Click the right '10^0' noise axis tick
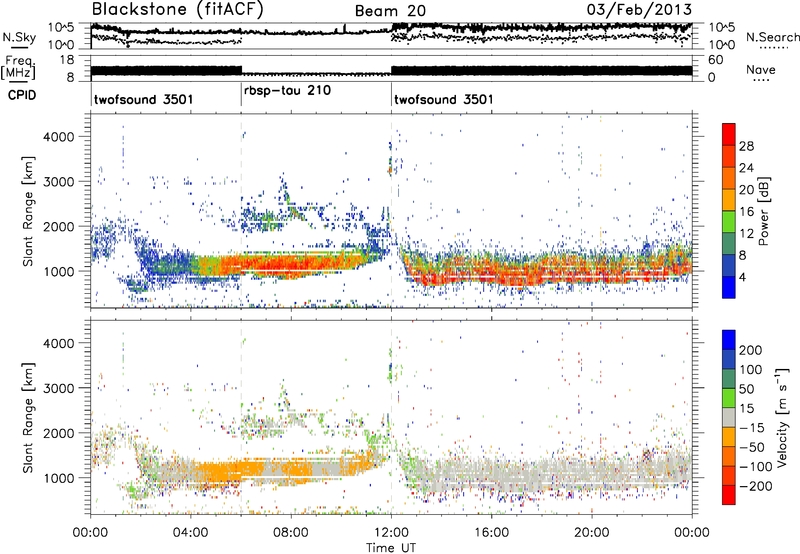This screenshot has width=800, height=554. (721, 45)
